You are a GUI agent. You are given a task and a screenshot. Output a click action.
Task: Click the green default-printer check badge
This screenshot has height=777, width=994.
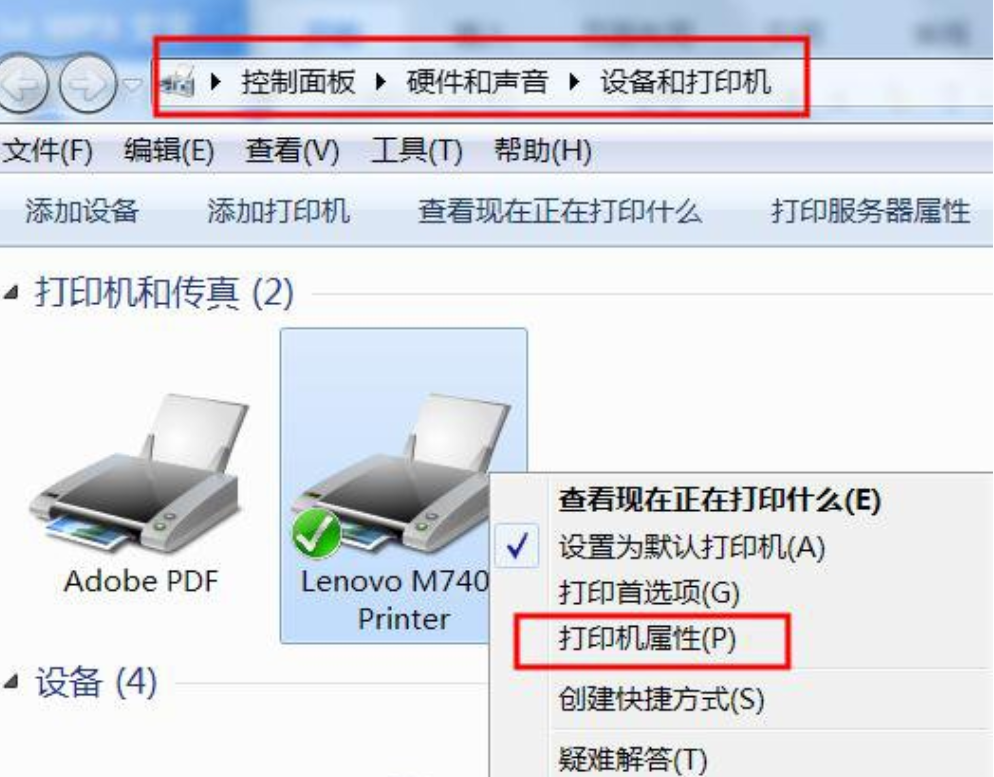[x=316, y=534]
